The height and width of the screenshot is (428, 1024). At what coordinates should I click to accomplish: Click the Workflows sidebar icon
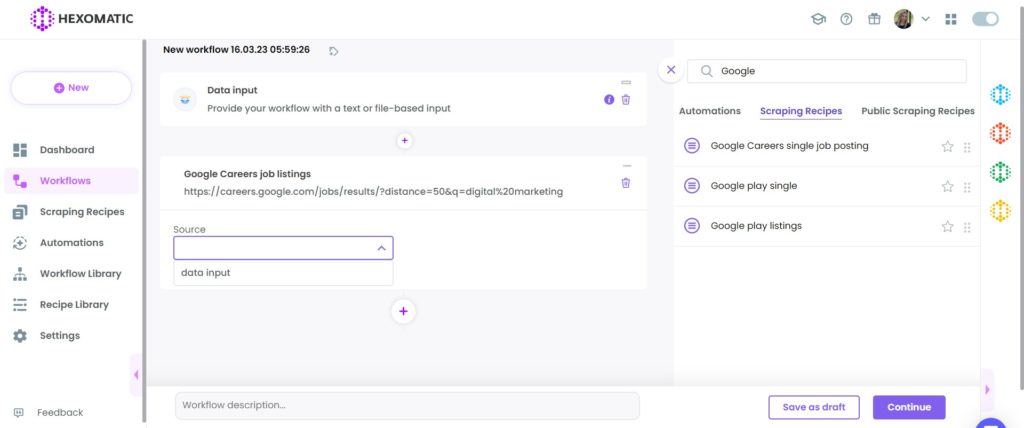20,181
